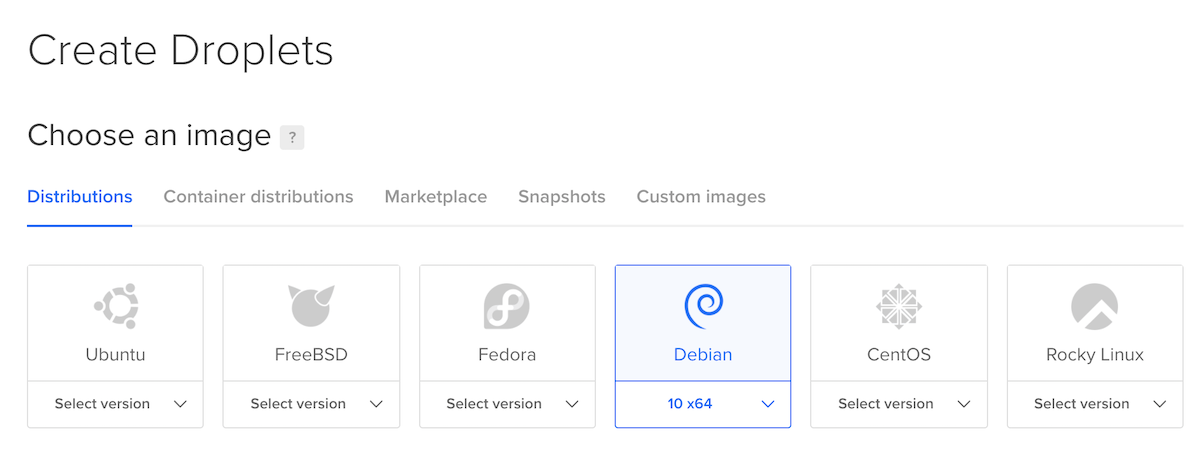Click the Debian swirl logo icon
The height and width of the screenshot is (460, 1200).
pyautogui.click(x=703, y=306)
